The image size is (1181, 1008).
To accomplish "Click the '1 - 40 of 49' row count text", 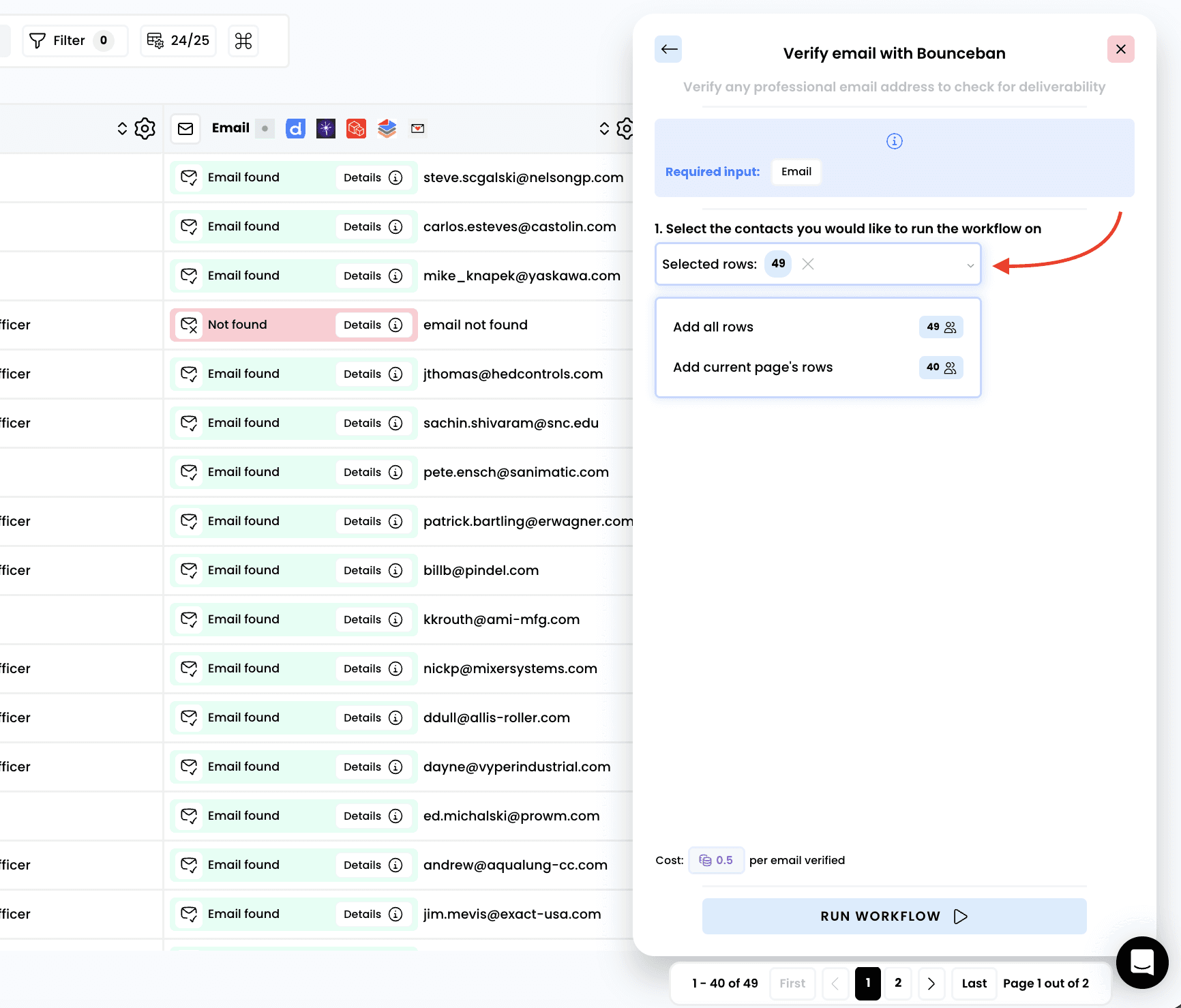I will pyautogui.click(x=724, y=983).
